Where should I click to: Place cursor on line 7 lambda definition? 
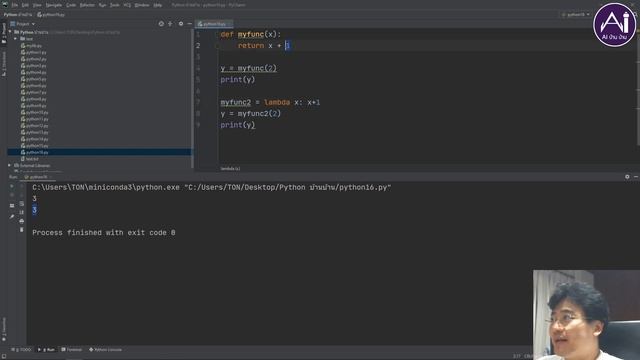click(270, 102)
